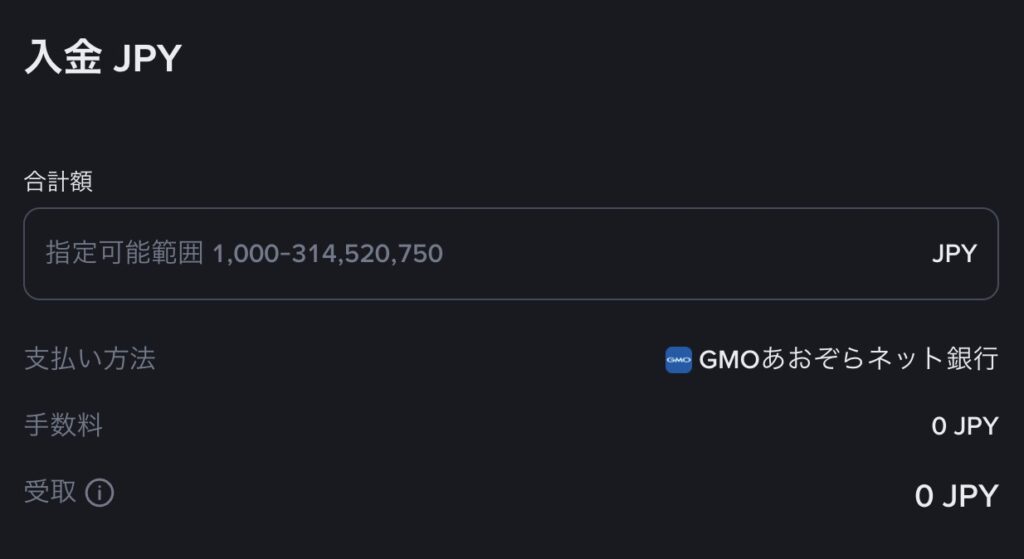Click the 手数料 row
Viewport: 1024px width, 559px height.
(510, 427)
